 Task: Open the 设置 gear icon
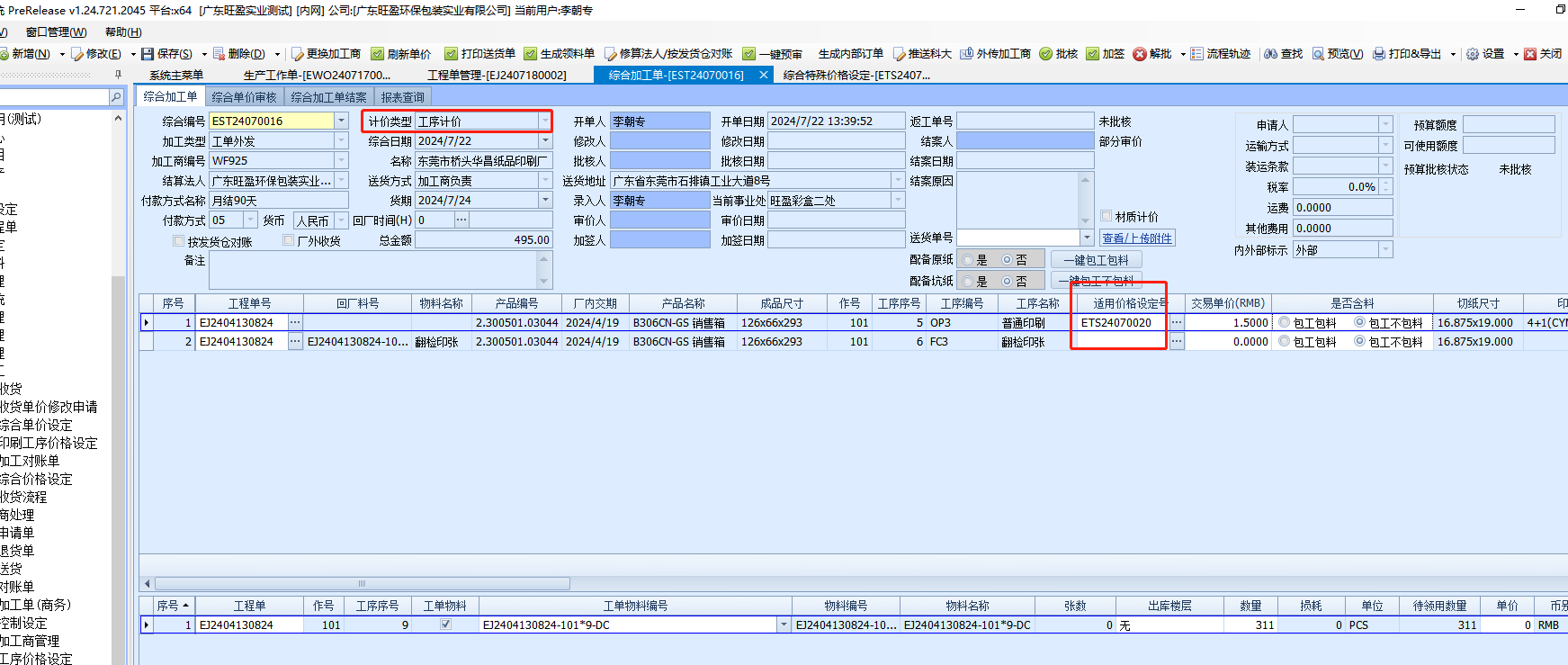tap(1473, 54)
